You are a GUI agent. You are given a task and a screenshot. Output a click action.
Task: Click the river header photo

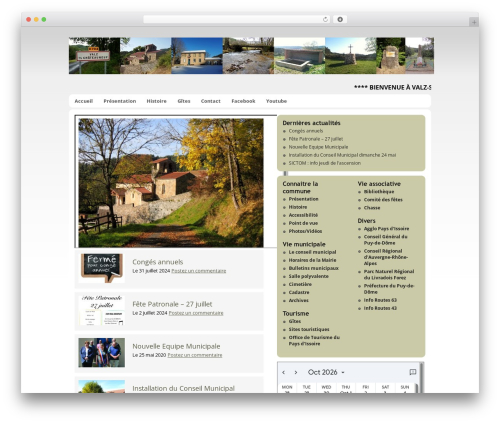pos(248,55)
